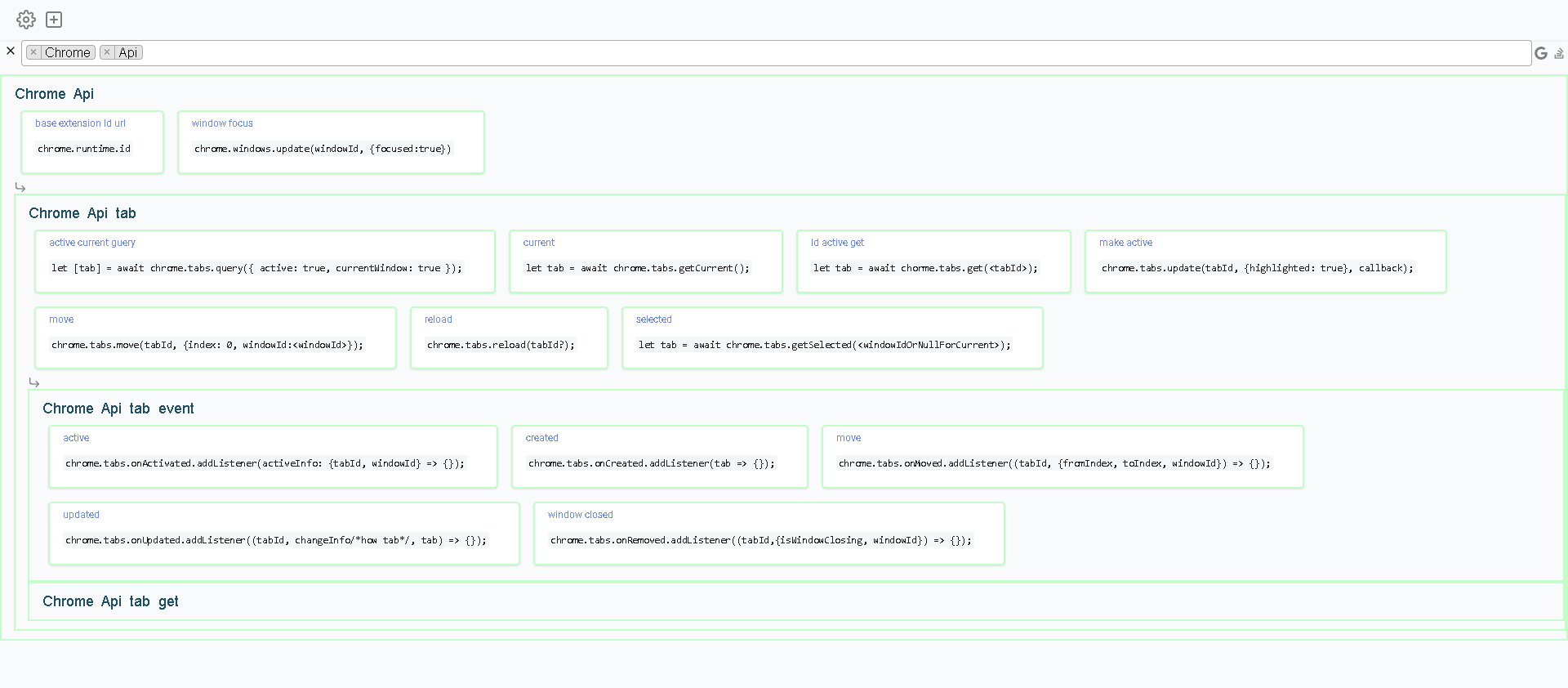This screenshot has height=688, width=1568.
Task: Click the plus-box add snippet icon
Action: pos(54,20)
